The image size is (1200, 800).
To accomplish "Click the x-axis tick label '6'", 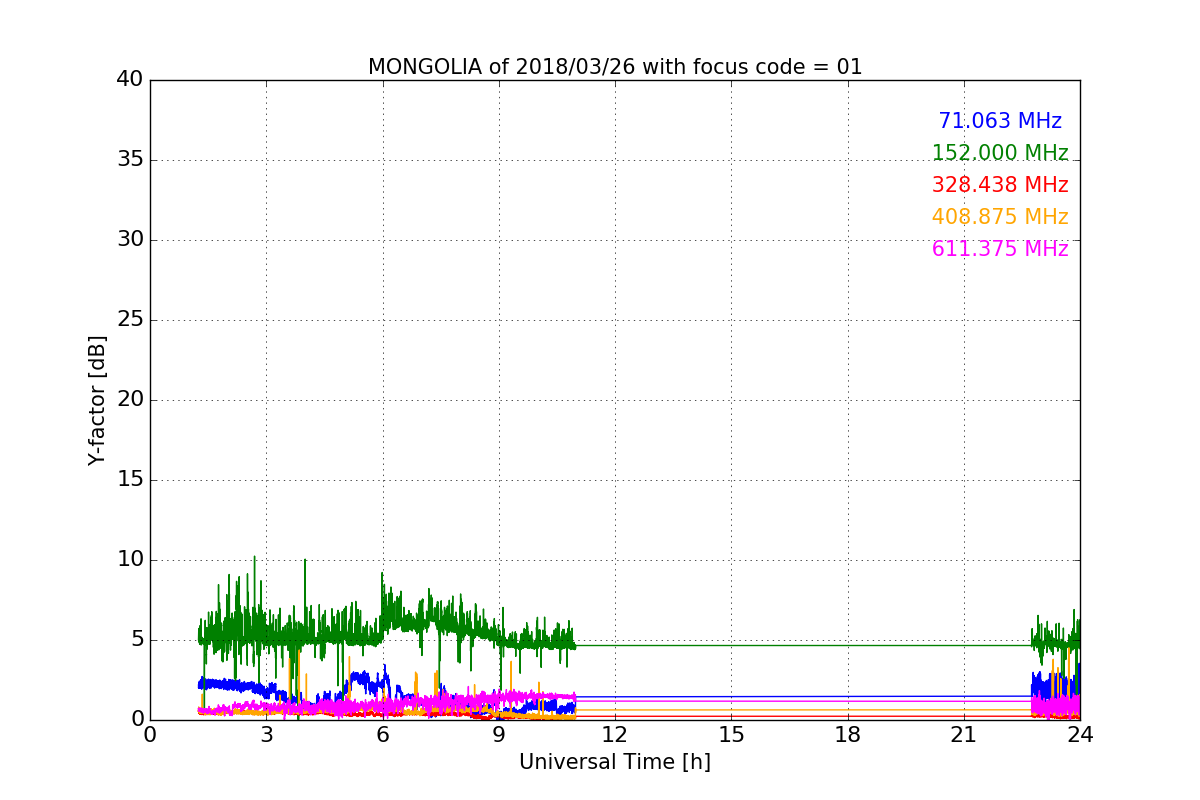I will coord(383,734).
